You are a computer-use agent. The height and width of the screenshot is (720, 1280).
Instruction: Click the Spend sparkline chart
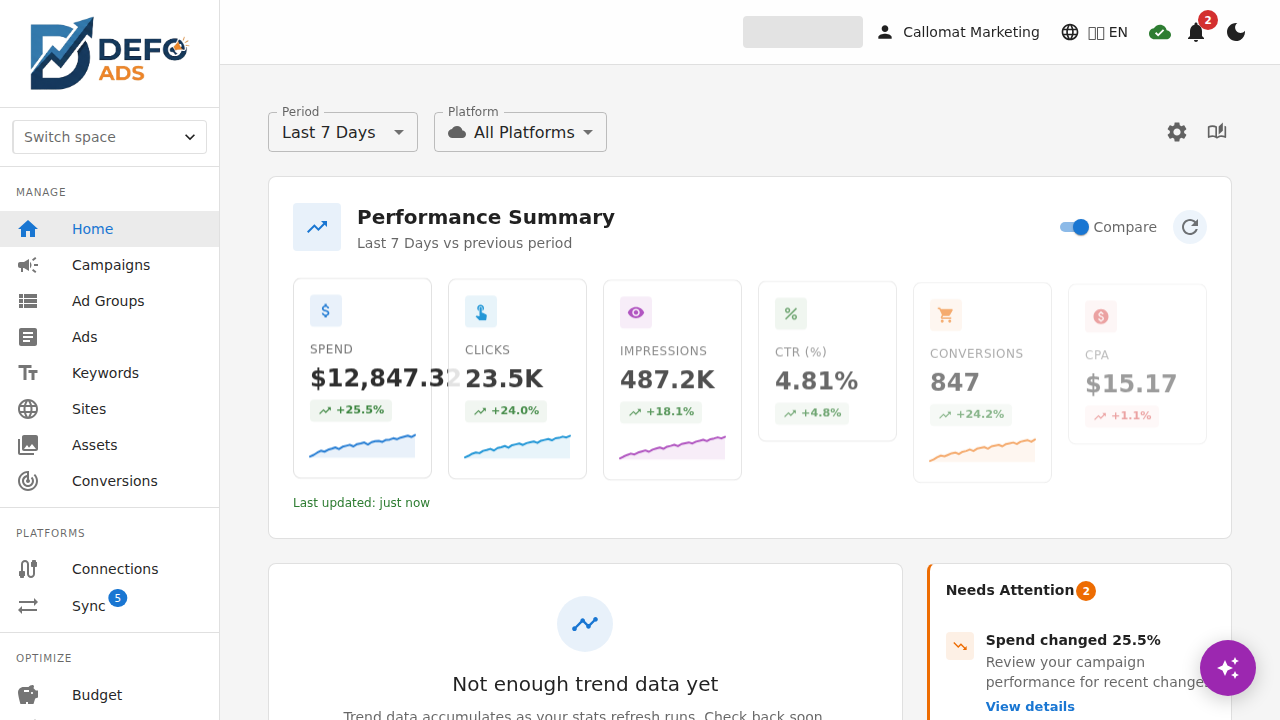(x=362, y=446)
